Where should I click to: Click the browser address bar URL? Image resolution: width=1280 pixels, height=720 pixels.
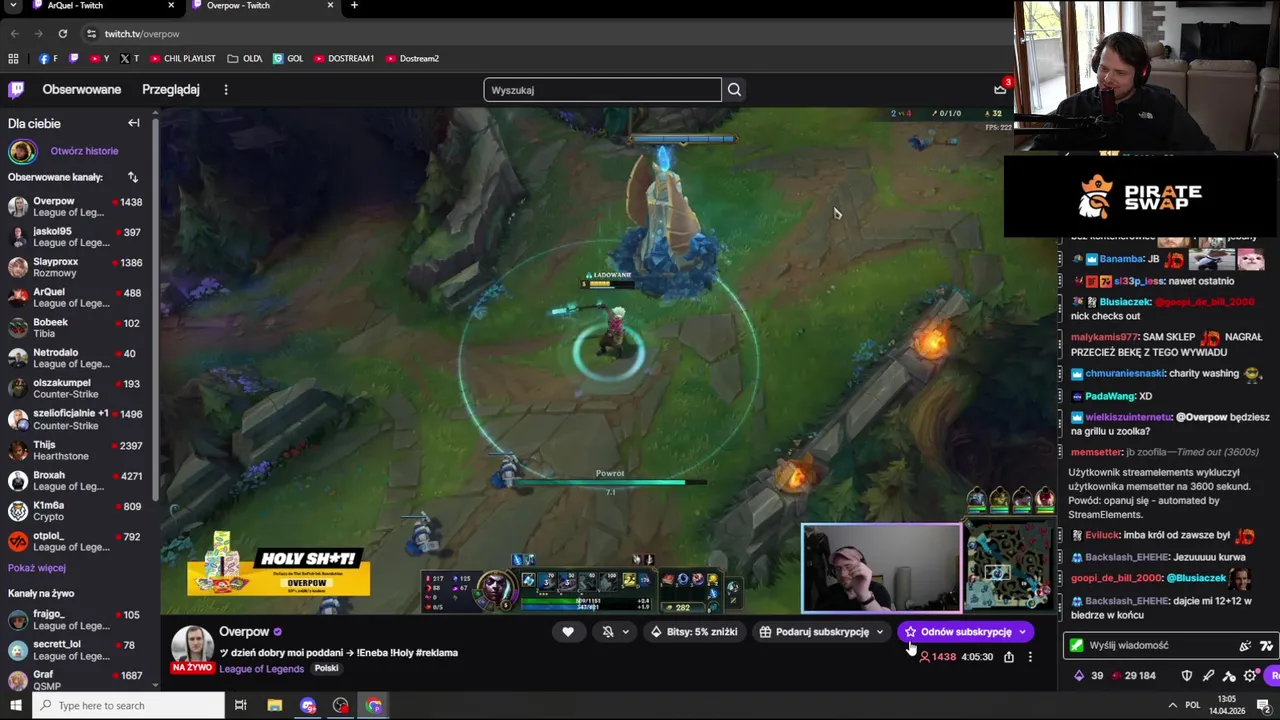pos(142,34)
